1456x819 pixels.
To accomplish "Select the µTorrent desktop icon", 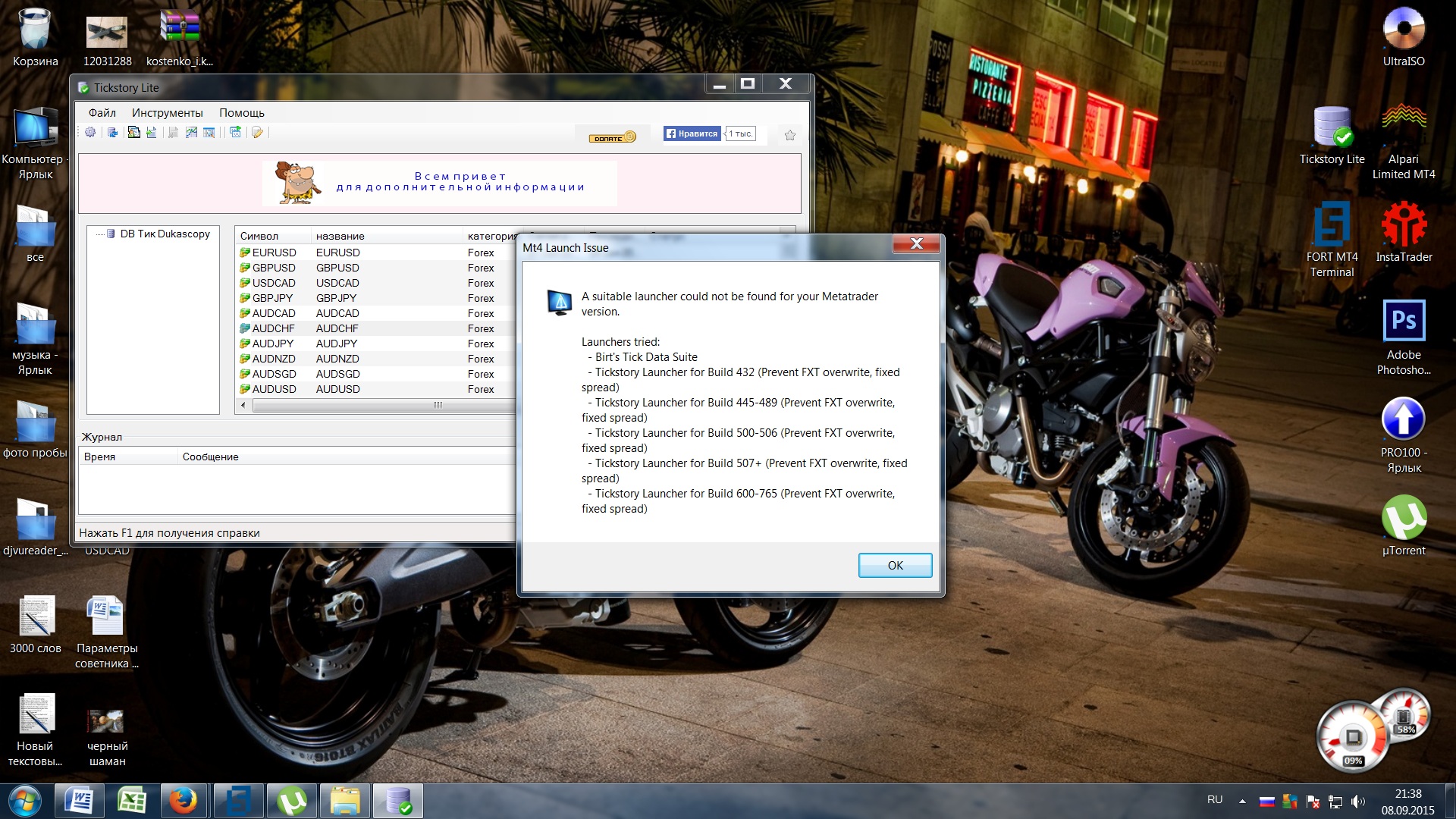I will [1404, 526].
